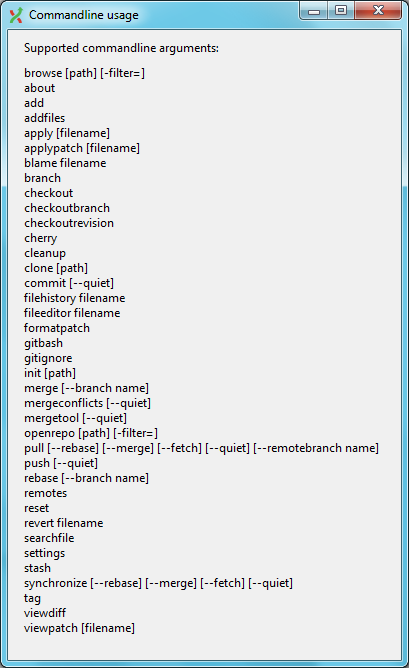Click the Git Extensions icon in title bar
Viewport: 409px width, 668px height.
[x=16, y=15]
